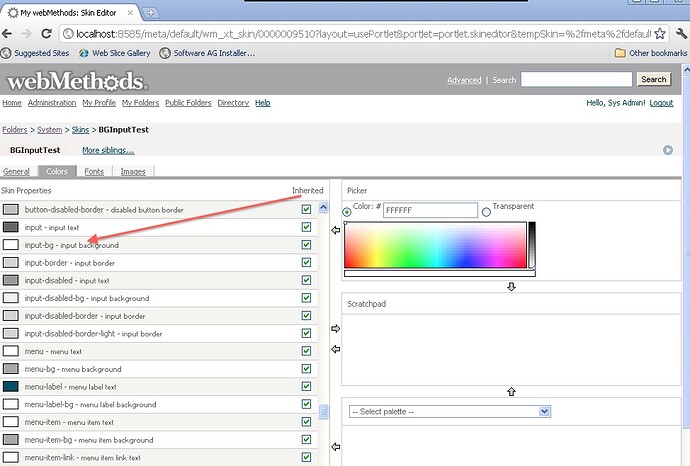Click the Search button
Image resolution: width=690 pixels, height=466 pixels.
tap(653, 79)
